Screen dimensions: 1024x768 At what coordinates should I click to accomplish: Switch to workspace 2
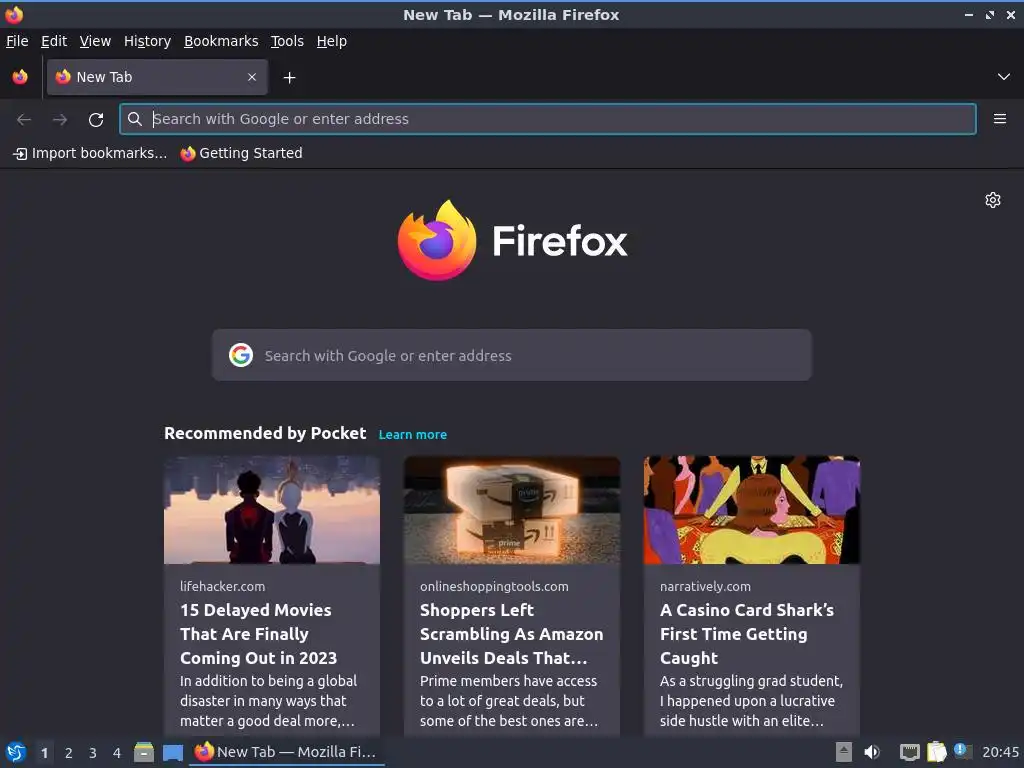point(69,753)
